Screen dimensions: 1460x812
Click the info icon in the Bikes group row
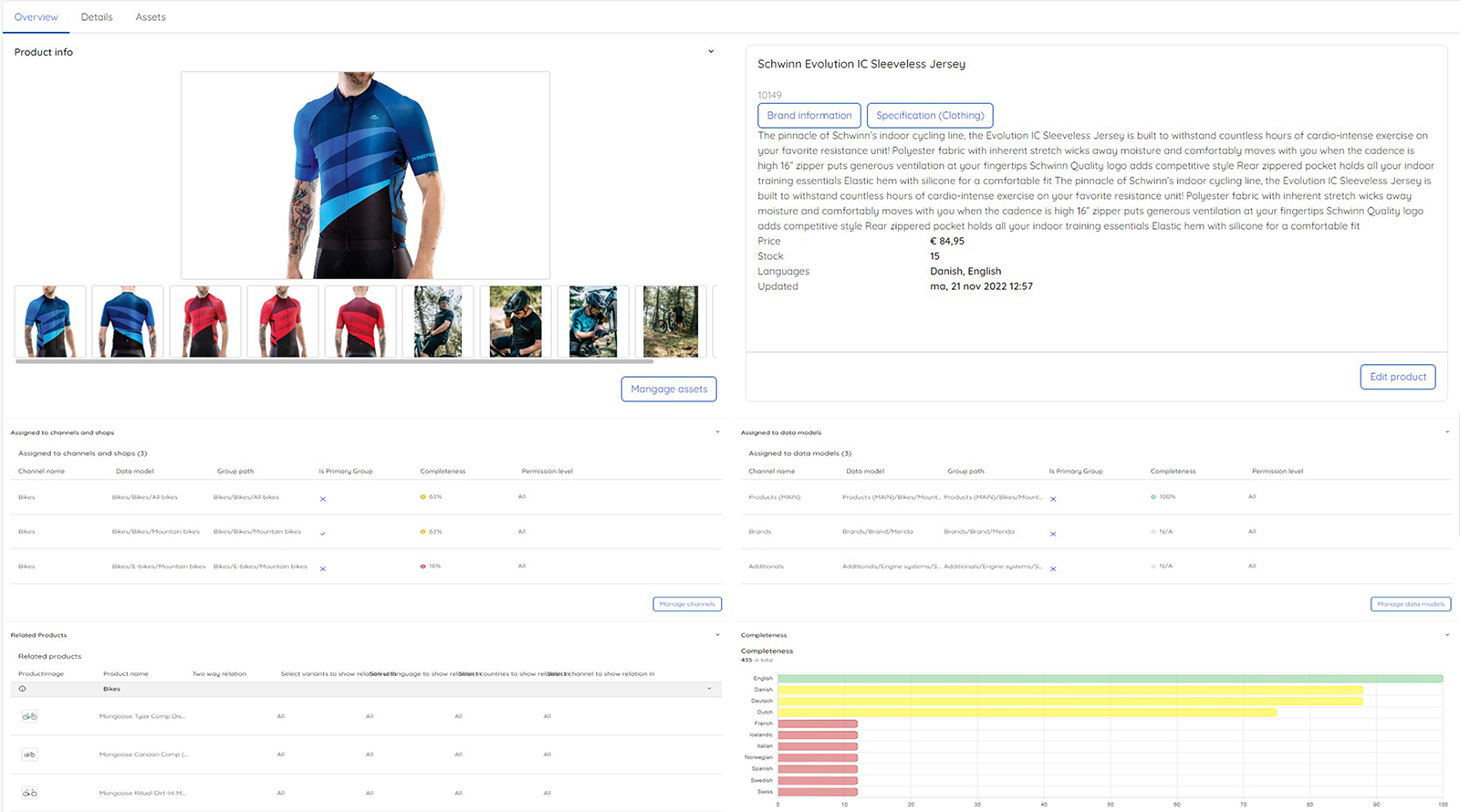(x=23, y=689)
